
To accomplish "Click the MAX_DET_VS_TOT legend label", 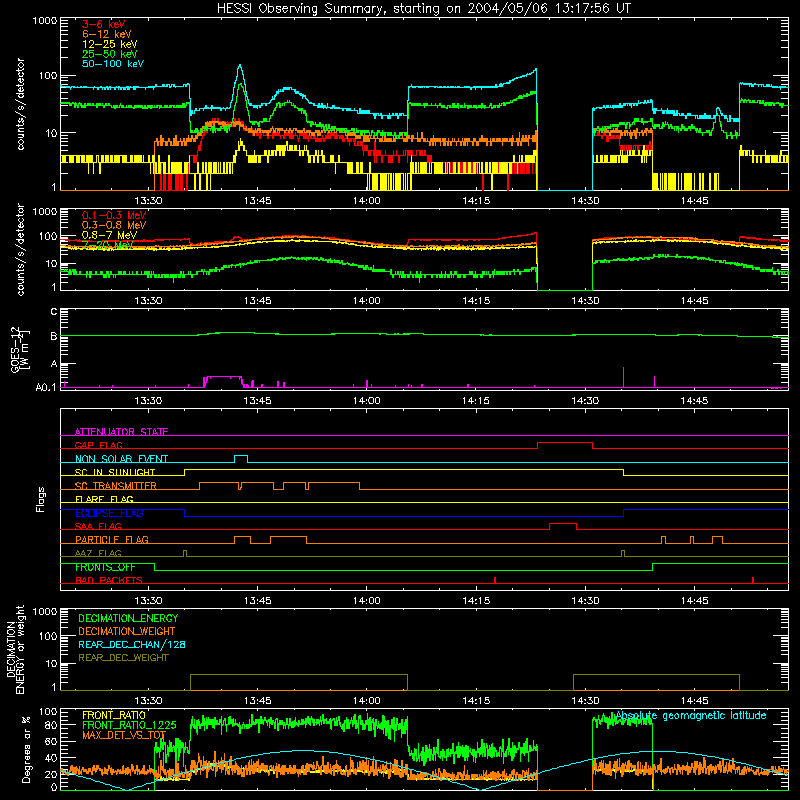I will (124, 735).
